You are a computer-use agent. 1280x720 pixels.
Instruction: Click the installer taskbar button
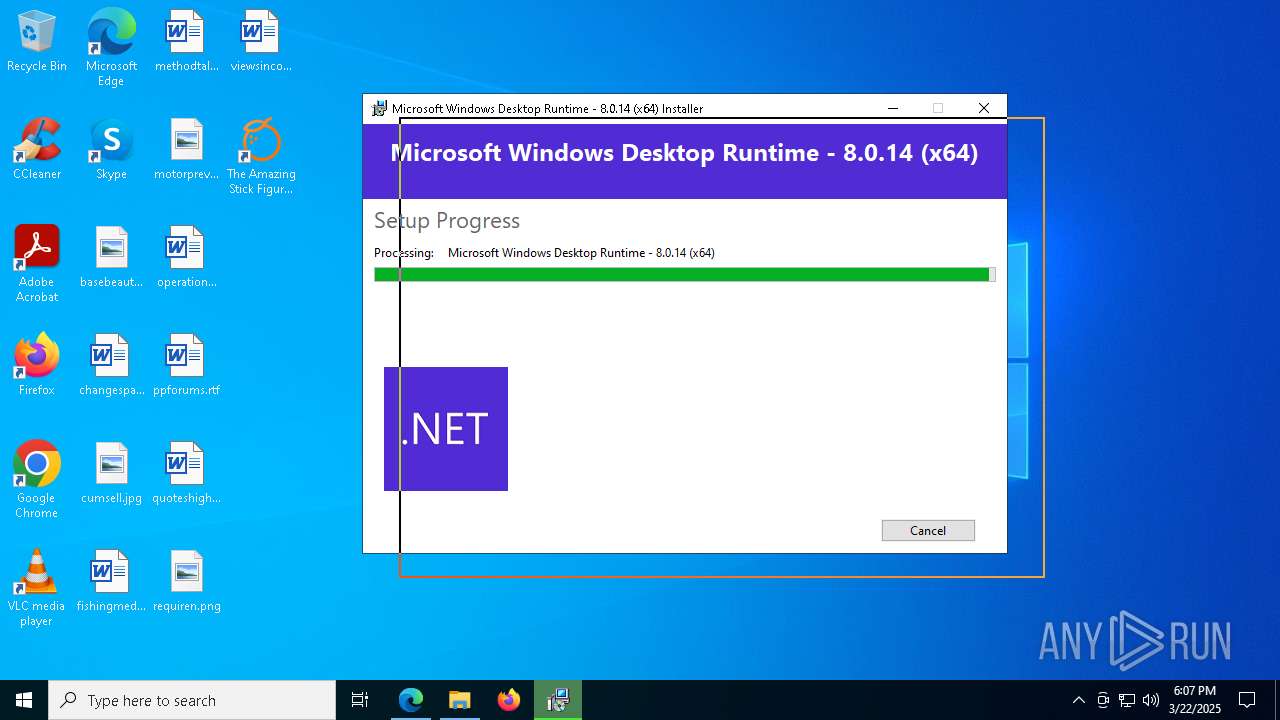click(x=557, y=700)
